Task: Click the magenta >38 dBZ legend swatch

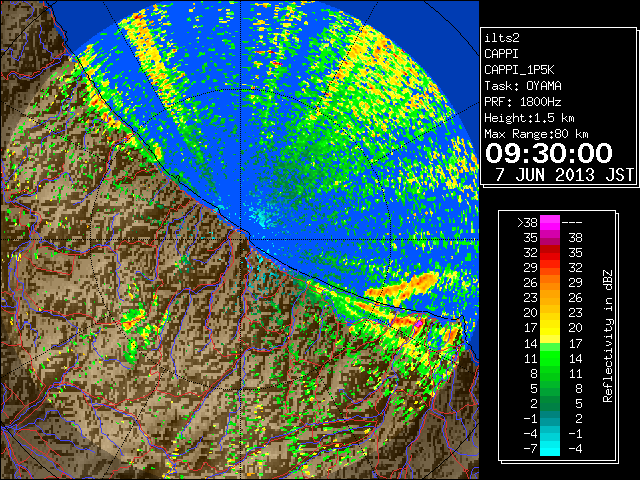Action: (x=550, y=223)
